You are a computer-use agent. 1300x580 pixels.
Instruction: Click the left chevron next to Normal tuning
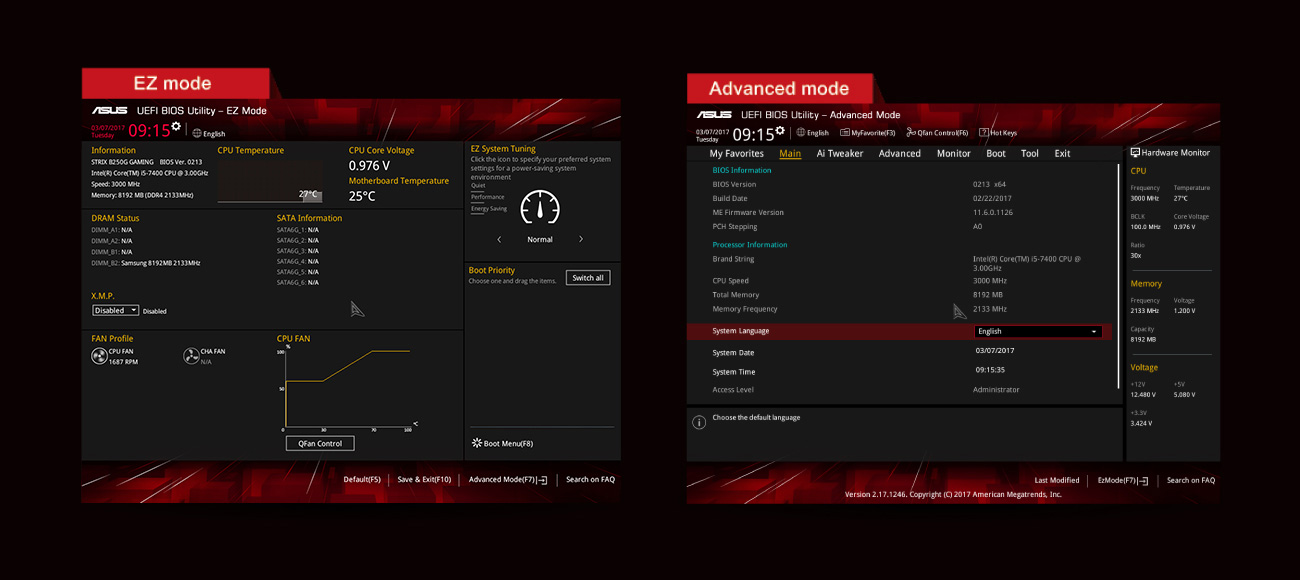(x=499, y=239)
